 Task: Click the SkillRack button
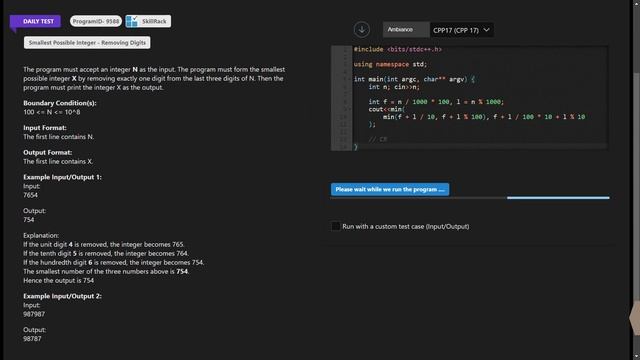point(148,21)
